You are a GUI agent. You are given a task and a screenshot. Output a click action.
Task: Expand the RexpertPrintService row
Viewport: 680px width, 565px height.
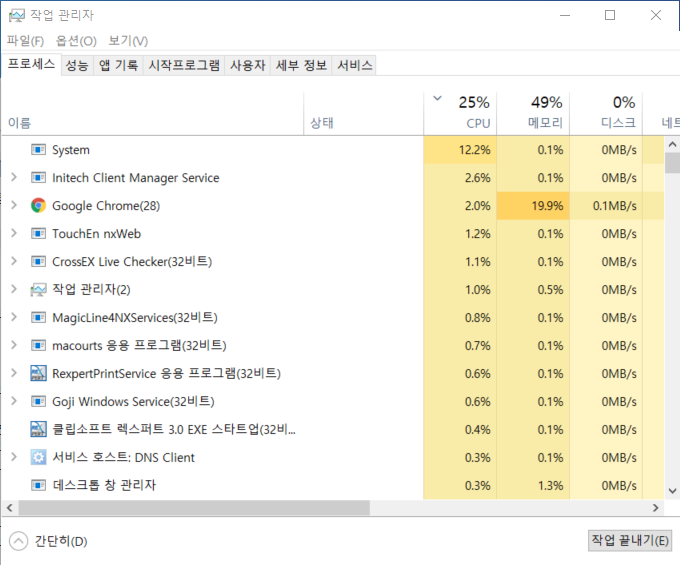point(14,372)
